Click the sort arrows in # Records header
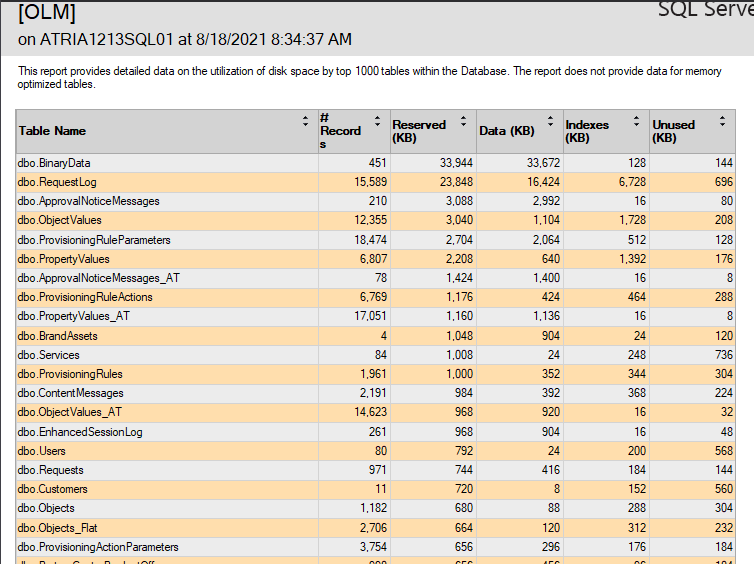 click(377, 121)
